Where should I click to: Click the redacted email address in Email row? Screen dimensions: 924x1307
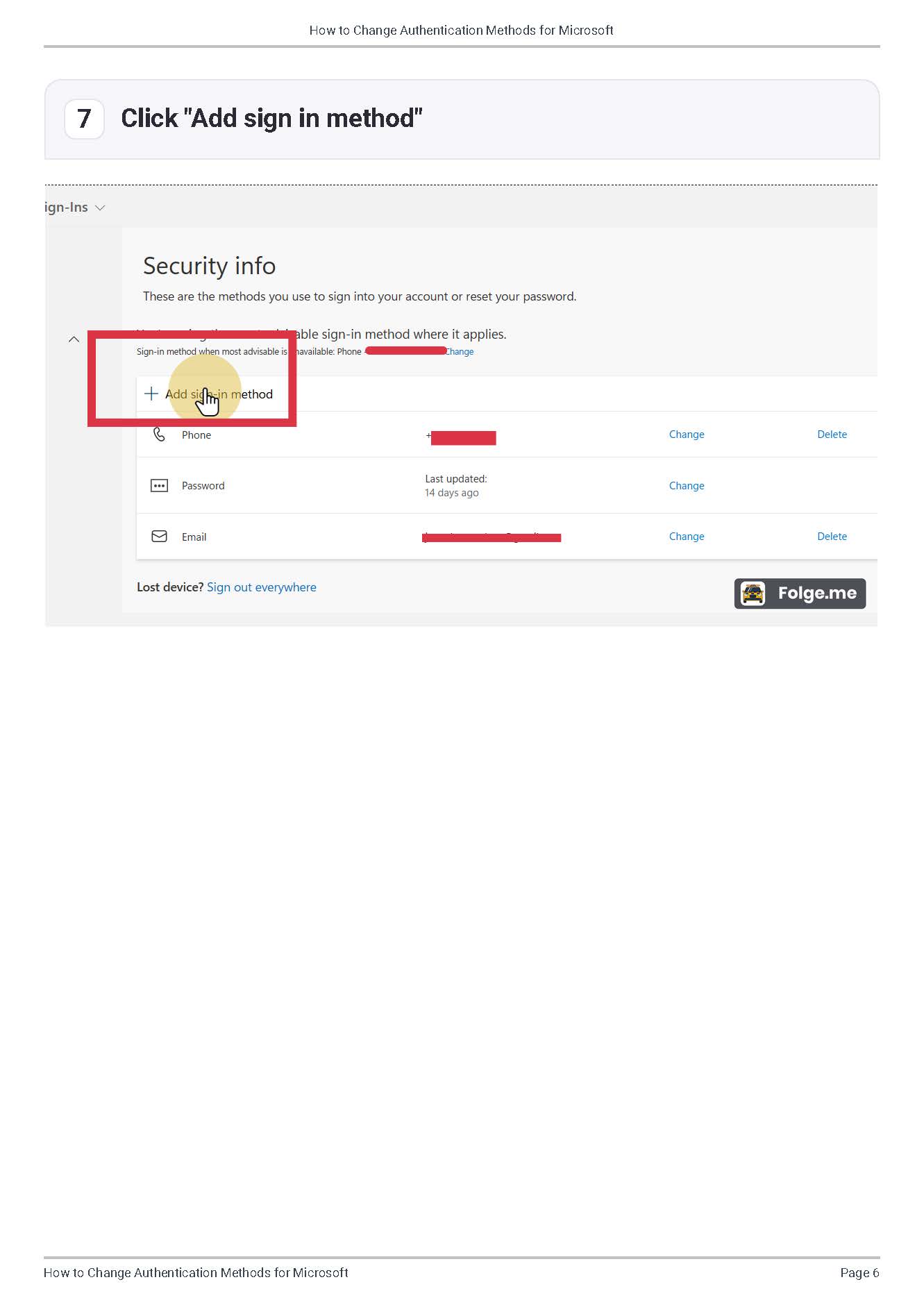point(491,537)
